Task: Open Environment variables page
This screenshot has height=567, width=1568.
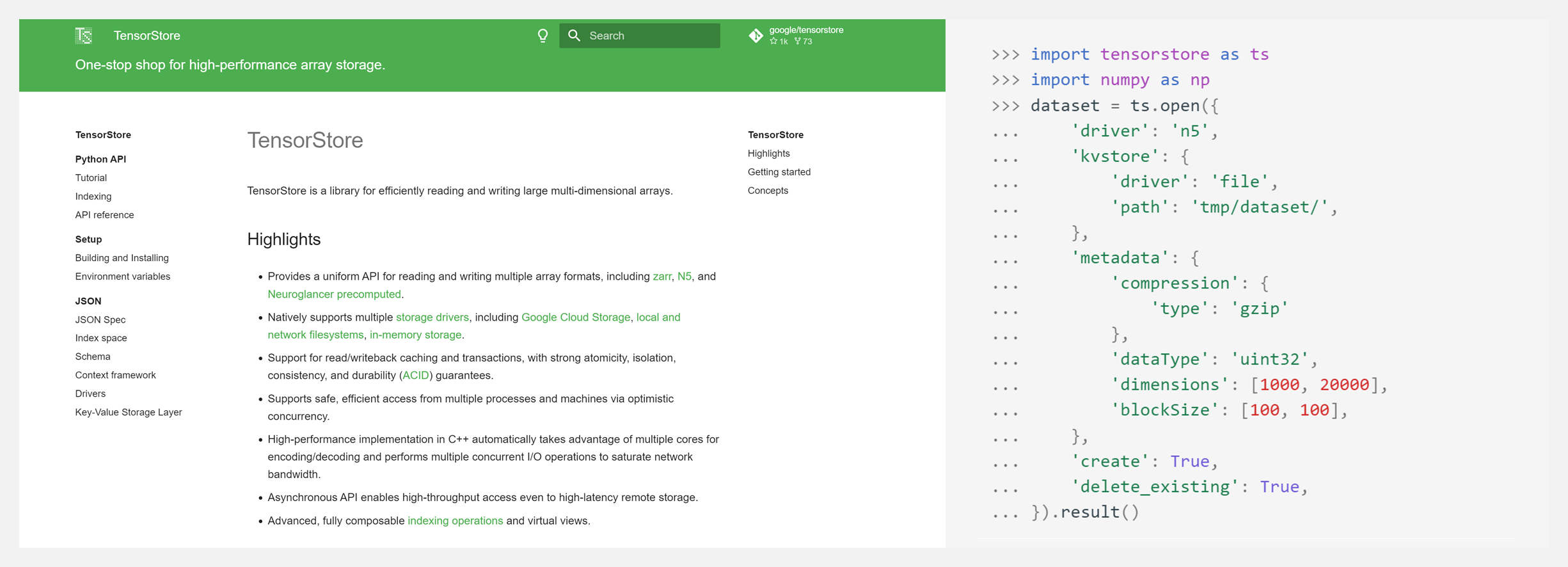Action: click(x=123, y=276)
